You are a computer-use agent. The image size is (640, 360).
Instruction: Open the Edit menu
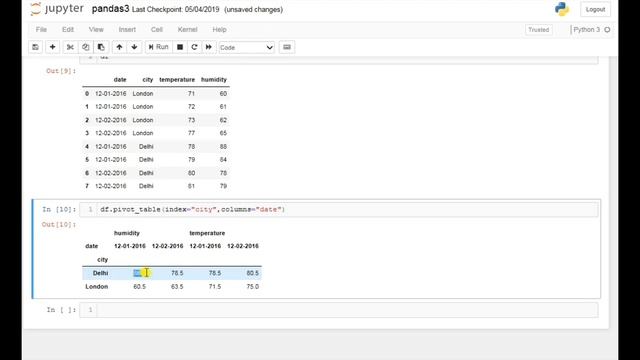[68, 30]
